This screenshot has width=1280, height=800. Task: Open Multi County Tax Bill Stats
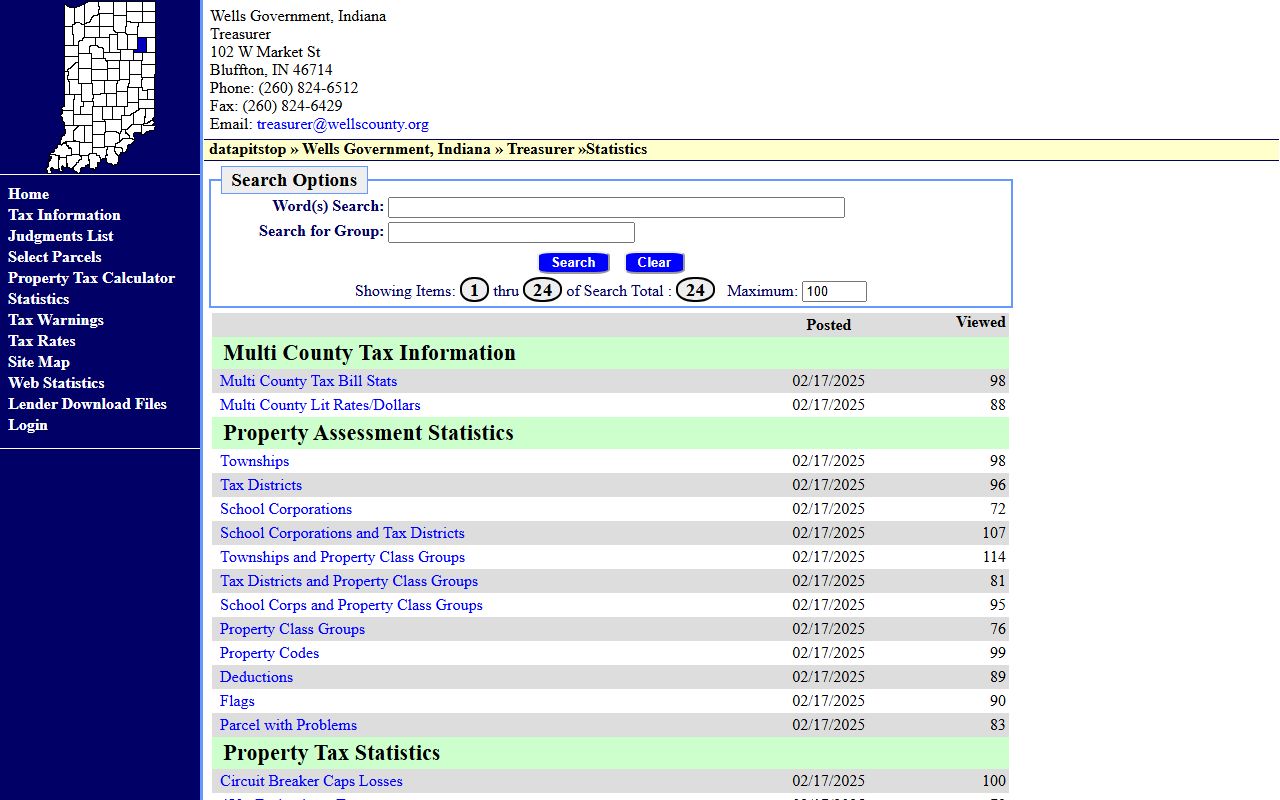click(x=308, y=381)
